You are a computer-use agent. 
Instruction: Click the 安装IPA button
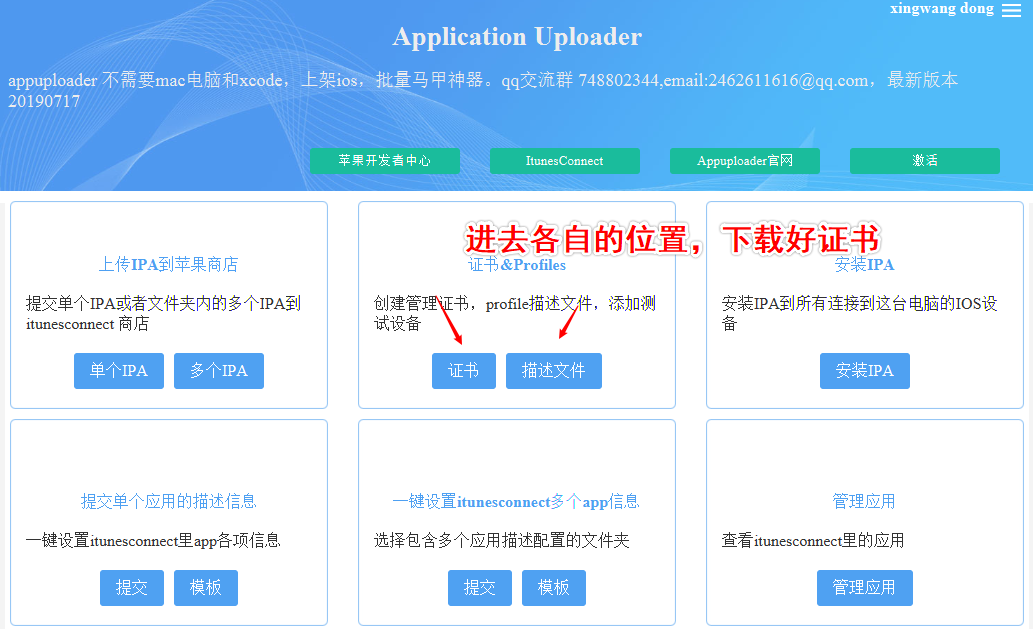pos(864,371)
